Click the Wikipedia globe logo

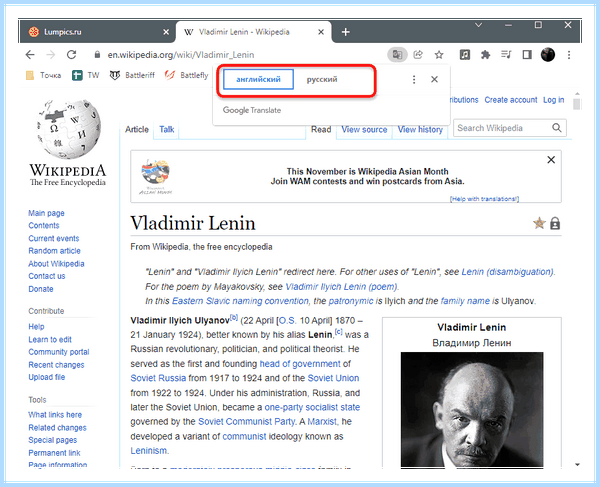(68, 129)
